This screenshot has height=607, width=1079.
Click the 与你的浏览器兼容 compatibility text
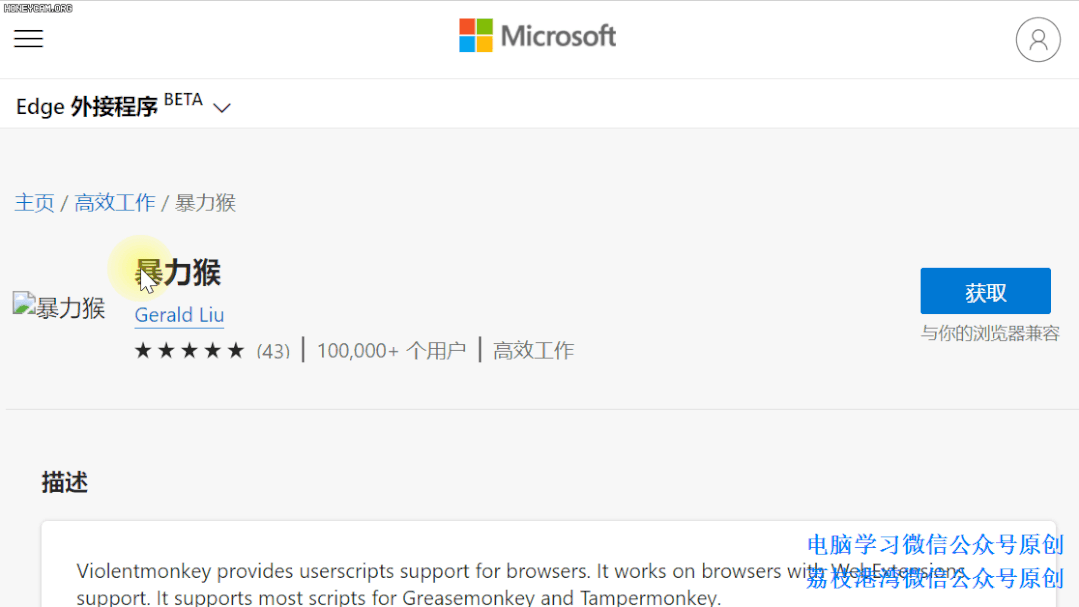pyautogui.click(x=989, y=334)
